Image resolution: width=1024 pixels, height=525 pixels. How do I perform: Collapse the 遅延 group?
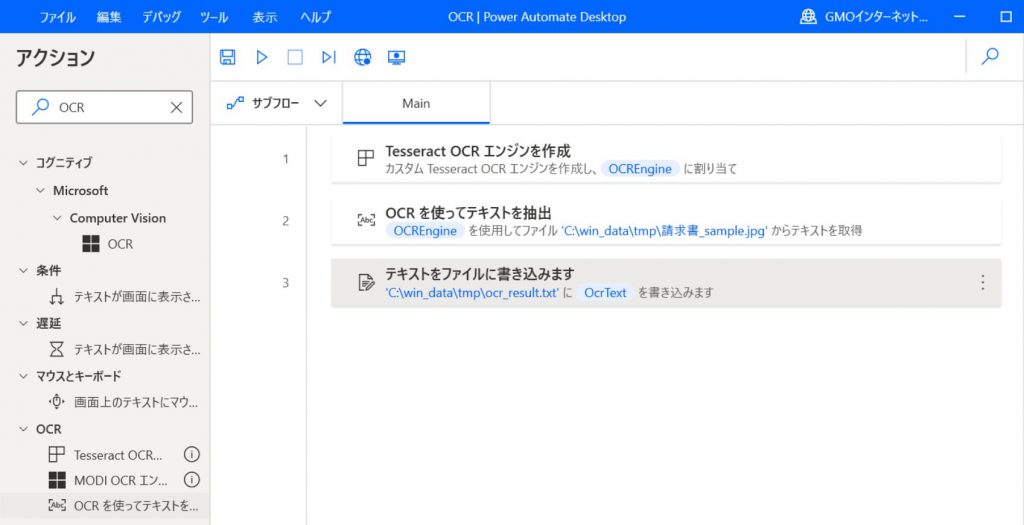tap(24, 323)
